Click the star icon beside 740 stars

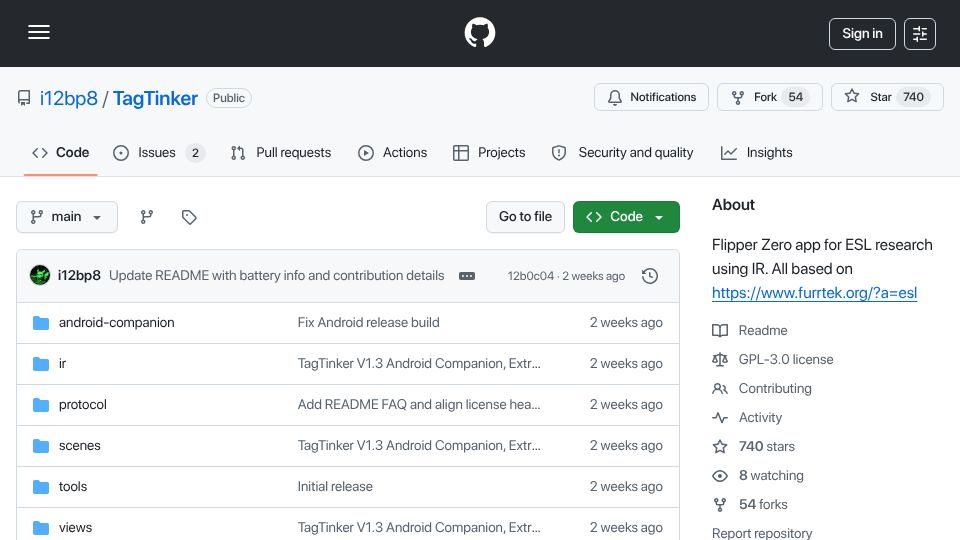tap(720, 446)
